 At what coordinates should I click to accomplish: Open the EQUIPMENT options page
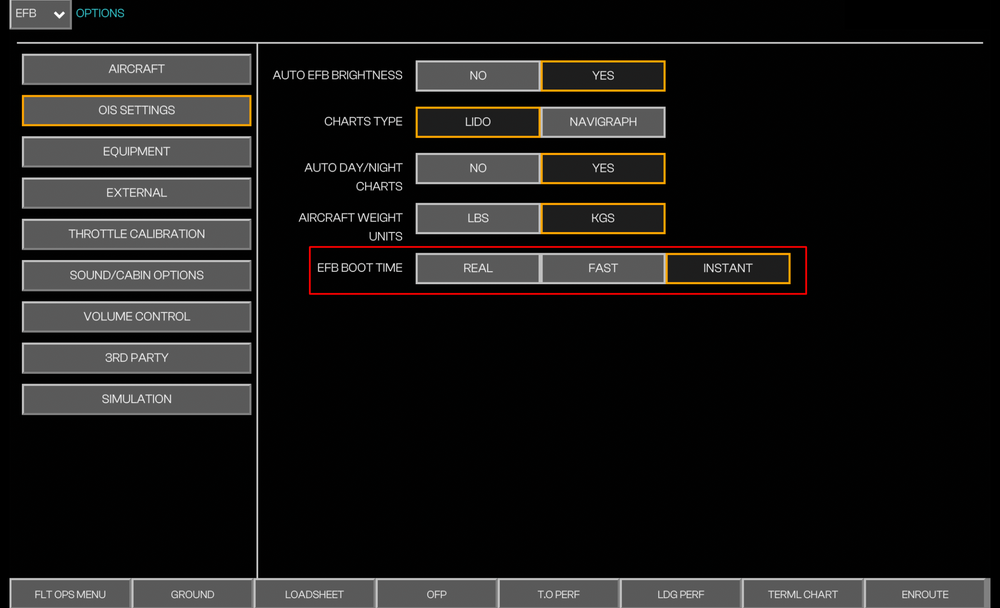137,152
